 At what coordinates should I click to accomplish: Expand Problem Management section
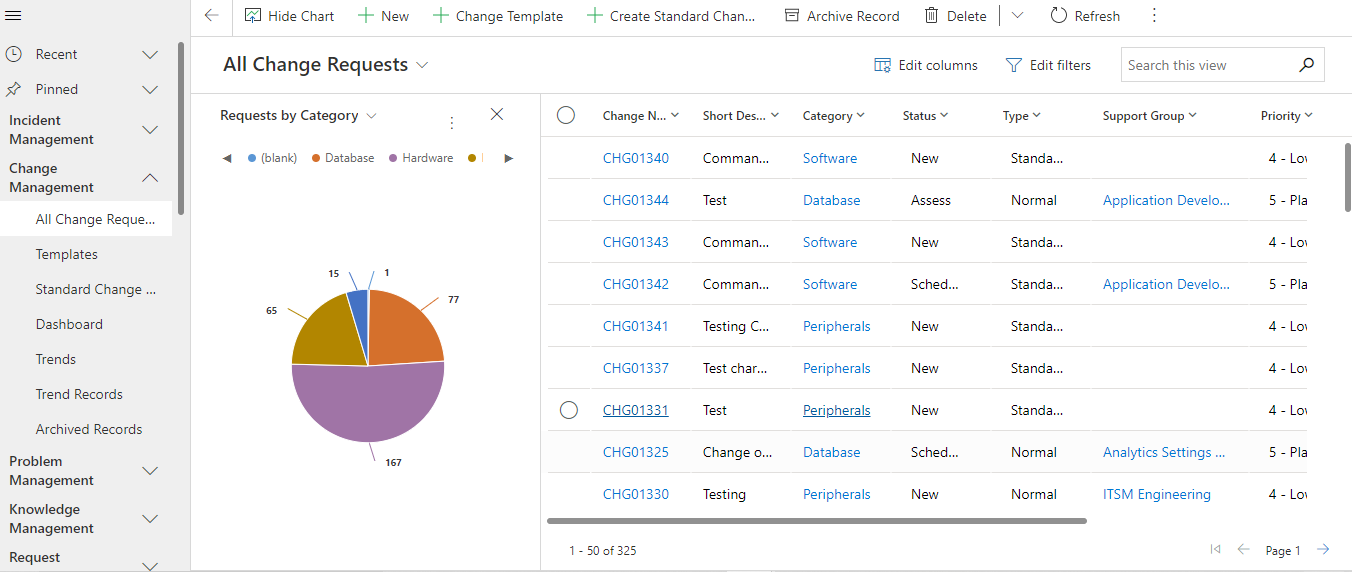click(150, 470)
